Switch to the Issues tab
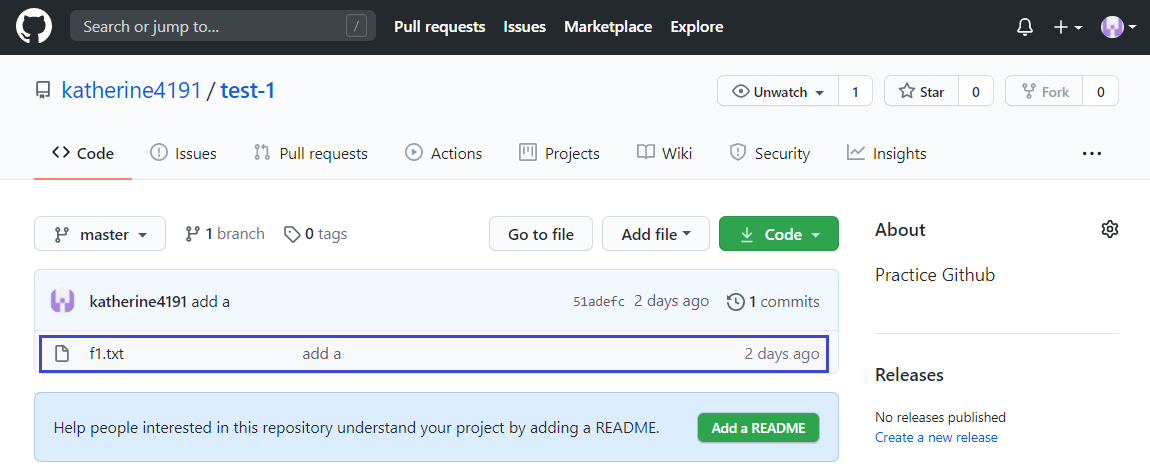 183,153
